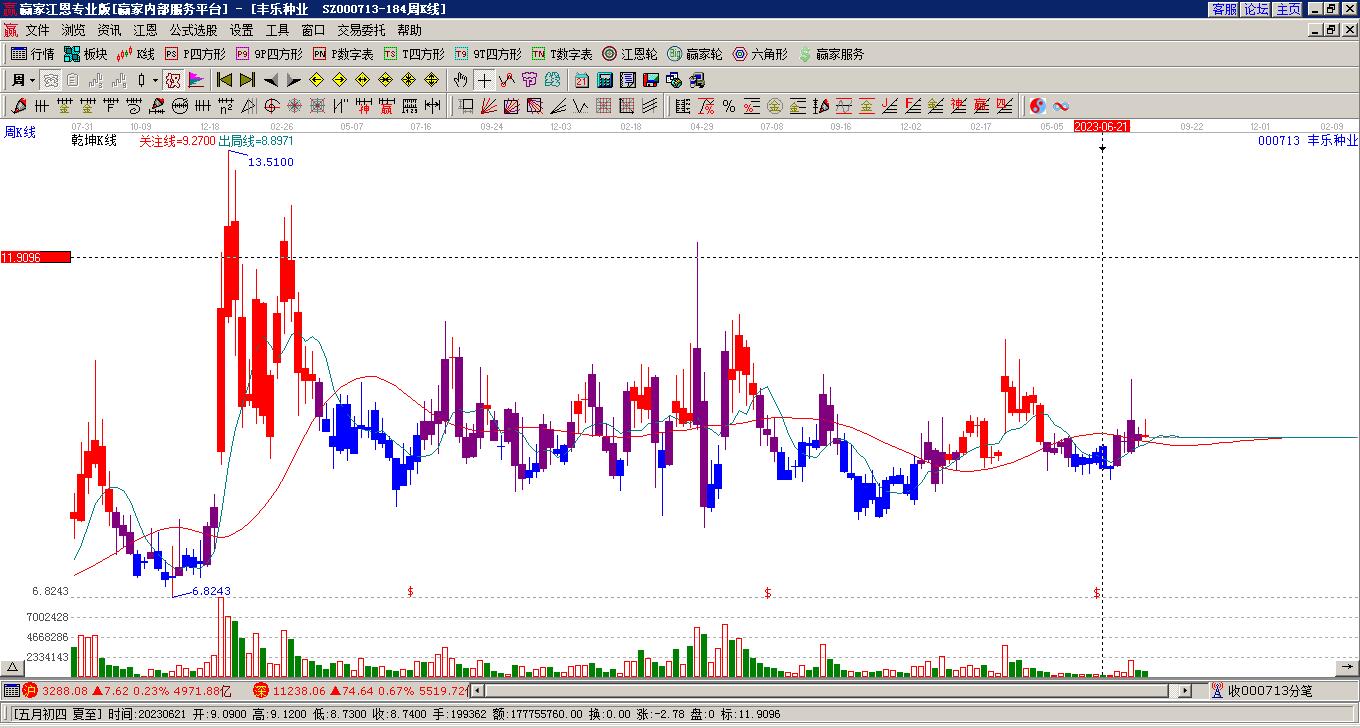The width and height of the screenshot is (1360, 728).
Task: Click yellow diamond left-arrow icon
Action: coord(317,80)
